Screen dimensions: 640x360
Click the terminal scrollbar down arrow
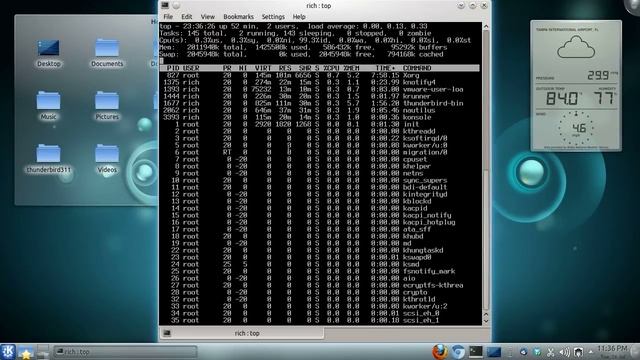486,321
